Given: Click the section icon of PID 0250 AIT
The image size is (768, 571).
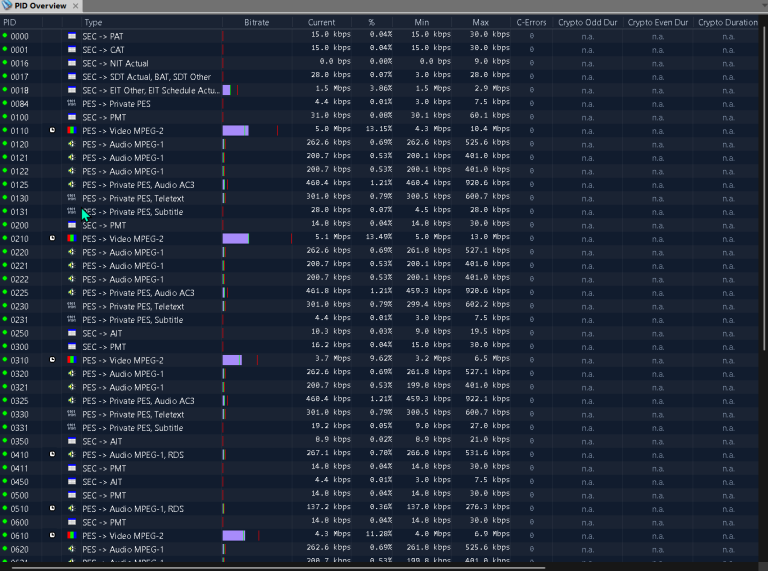Looking at the screenshot, I should coord(72,333).
